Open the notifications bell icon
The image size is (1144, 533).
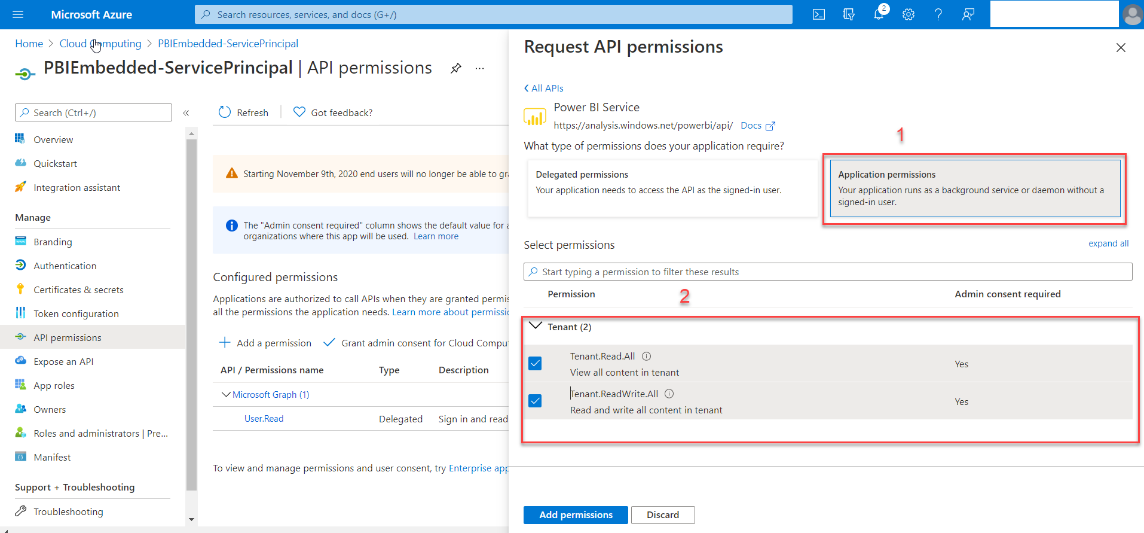[x=879, y=14]
